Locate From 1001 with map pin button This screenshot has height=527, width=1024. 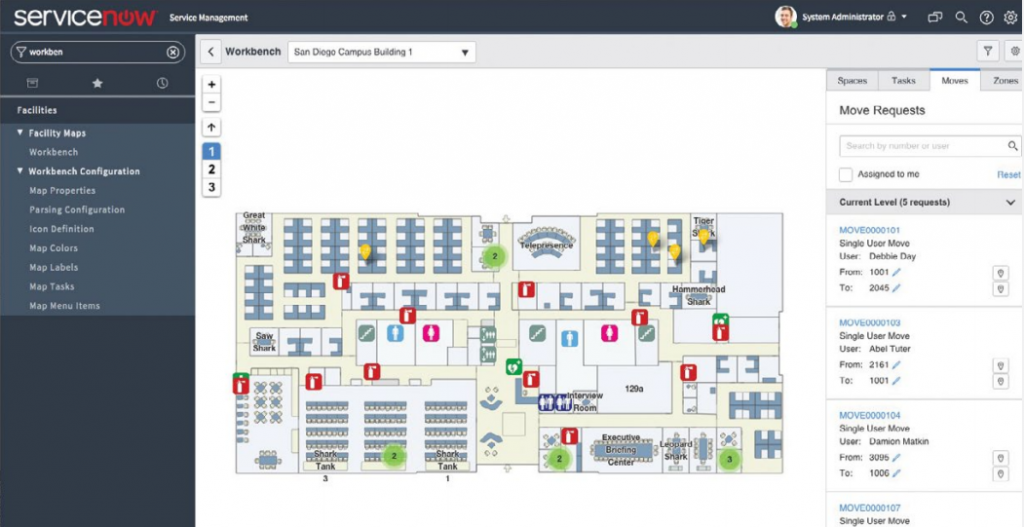1000,272
